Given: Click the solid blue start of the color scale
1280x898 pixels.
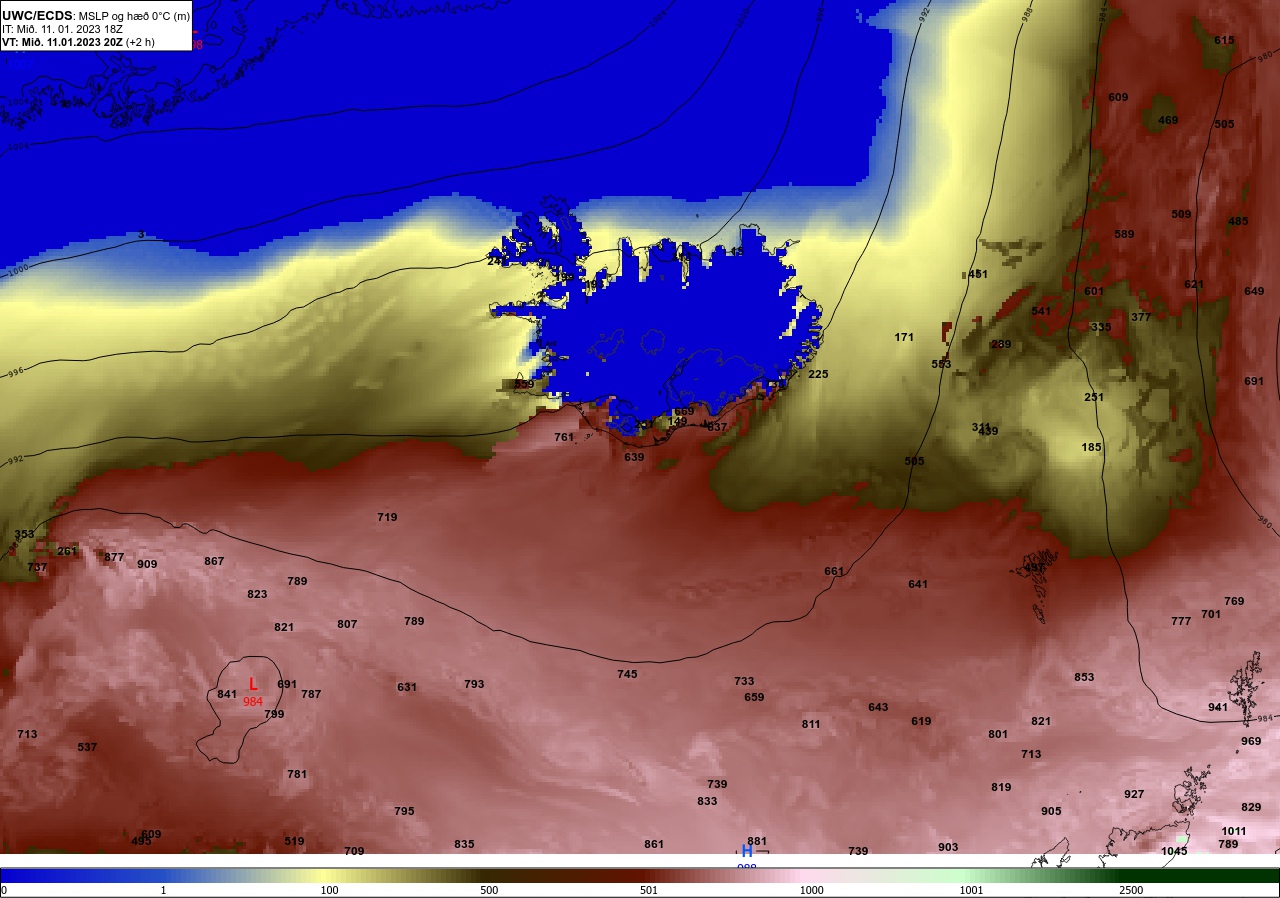Looking at the screenshot, I should pyautogui.click(x=80, y=875).
